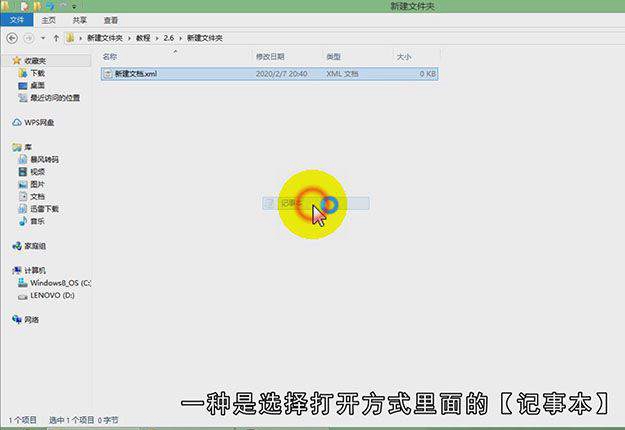Image resolution: width=625 pixels, height=430 pixels.
Task: Expand chevron after 教程 breadcrumb
Action: [x=157, y=38]
